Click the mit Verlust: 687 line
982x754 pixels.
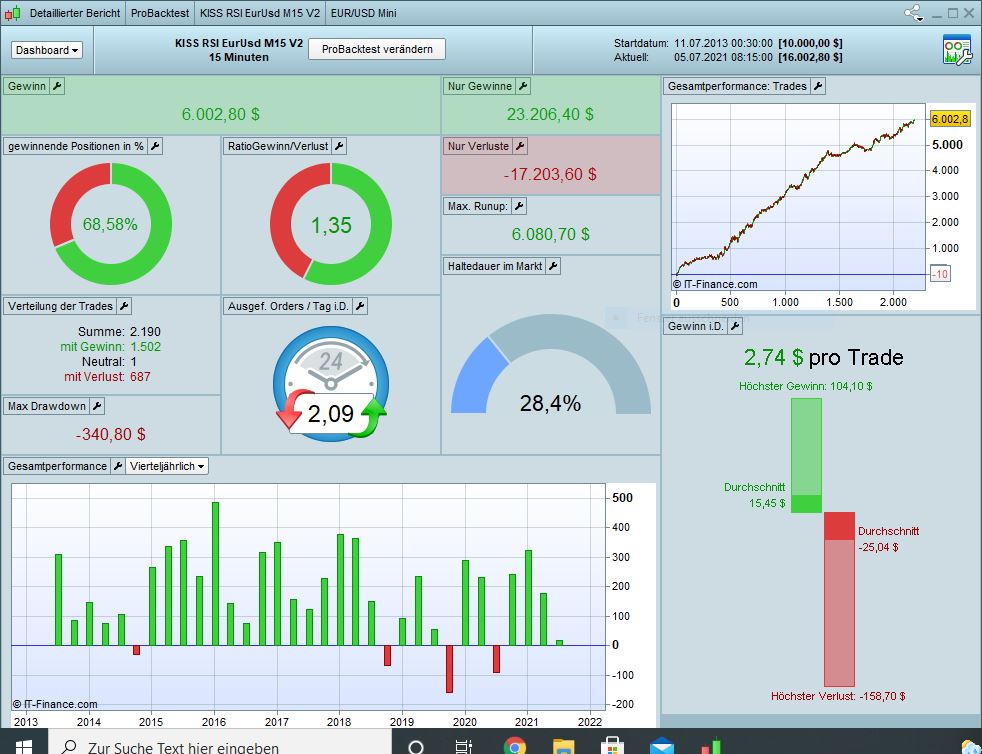pos(107,376)
